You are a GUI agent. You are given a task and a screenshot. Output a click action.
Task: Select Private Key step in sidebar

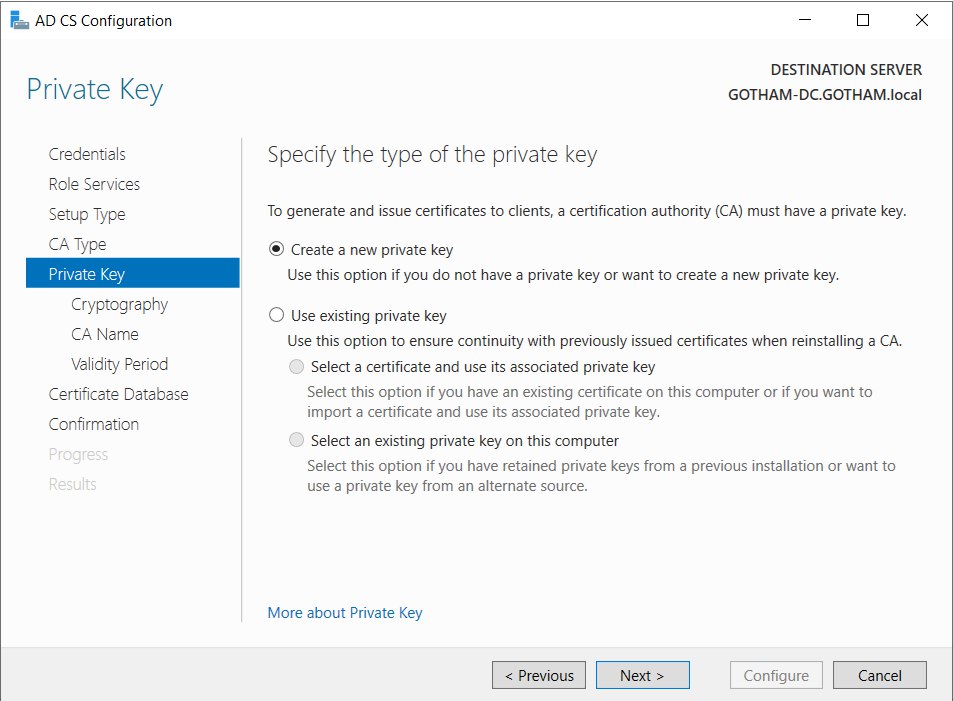click(x=87, y=274)
